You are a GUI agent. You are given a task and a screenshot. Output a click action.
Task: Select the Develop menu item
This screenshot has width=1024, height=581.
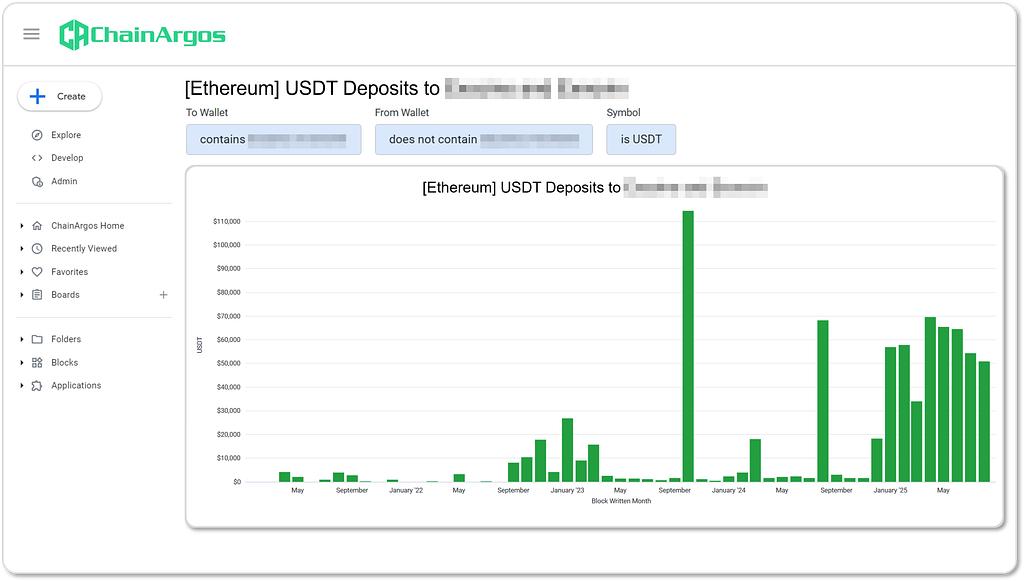click(67, 158)
